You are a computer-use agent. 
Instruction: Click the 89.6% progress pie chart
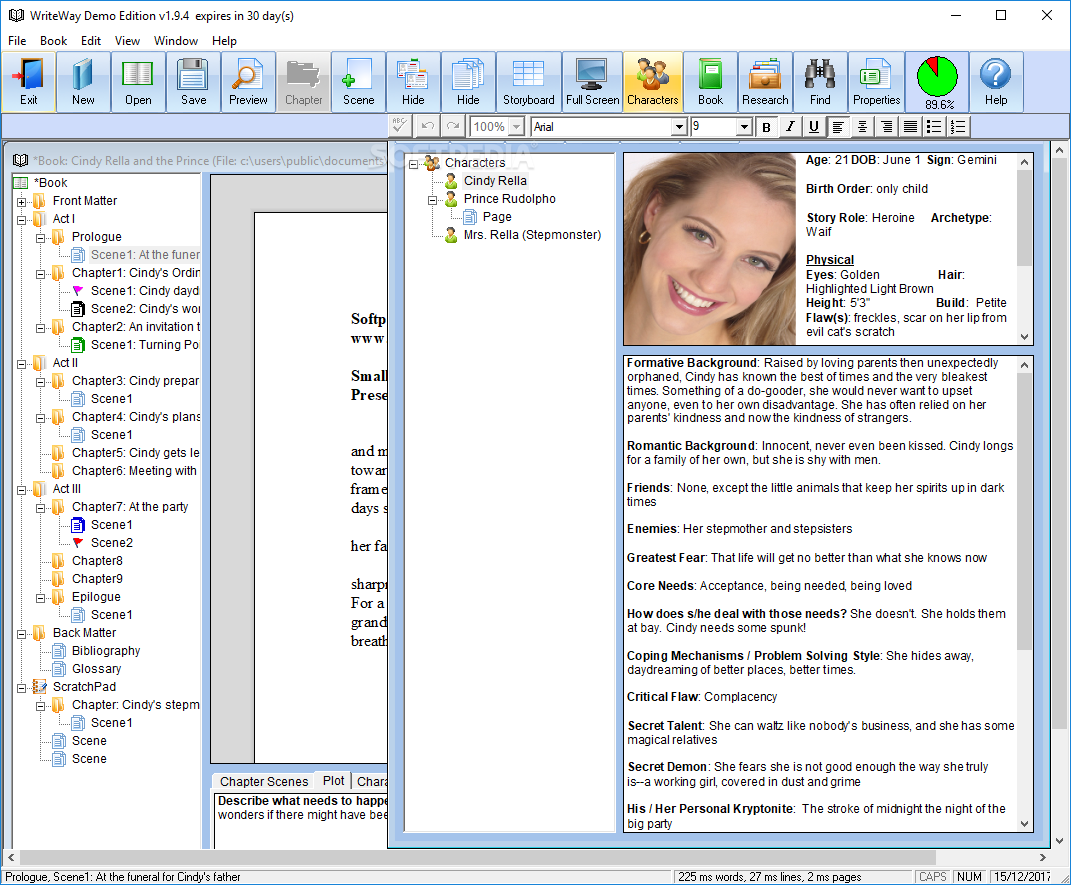937,76
